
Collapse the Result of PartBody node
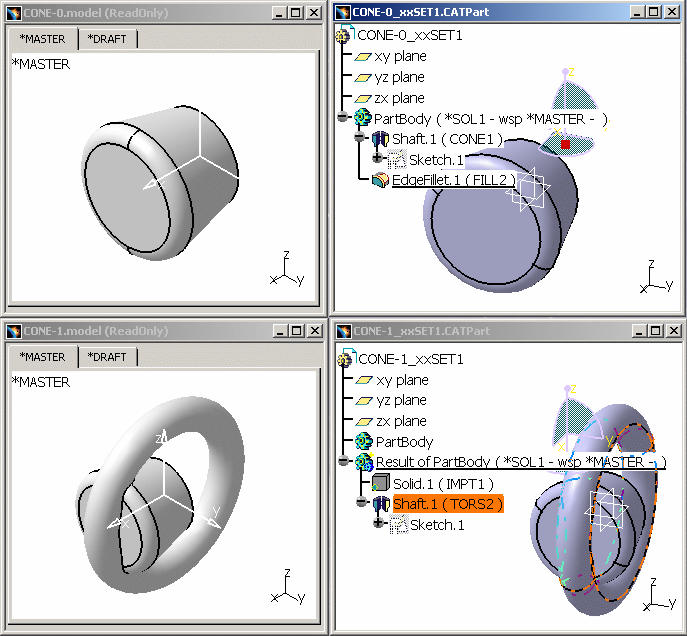(x=344, y=462)
